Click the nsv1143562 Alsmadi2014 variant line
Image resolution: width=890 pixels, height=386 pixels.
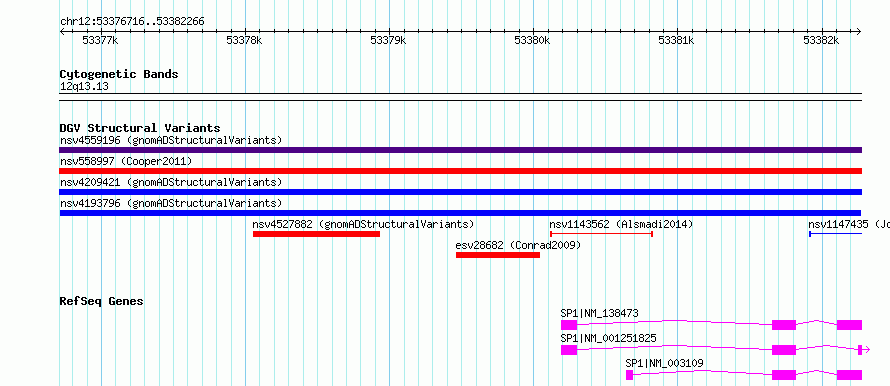click(x=602, y=234)
